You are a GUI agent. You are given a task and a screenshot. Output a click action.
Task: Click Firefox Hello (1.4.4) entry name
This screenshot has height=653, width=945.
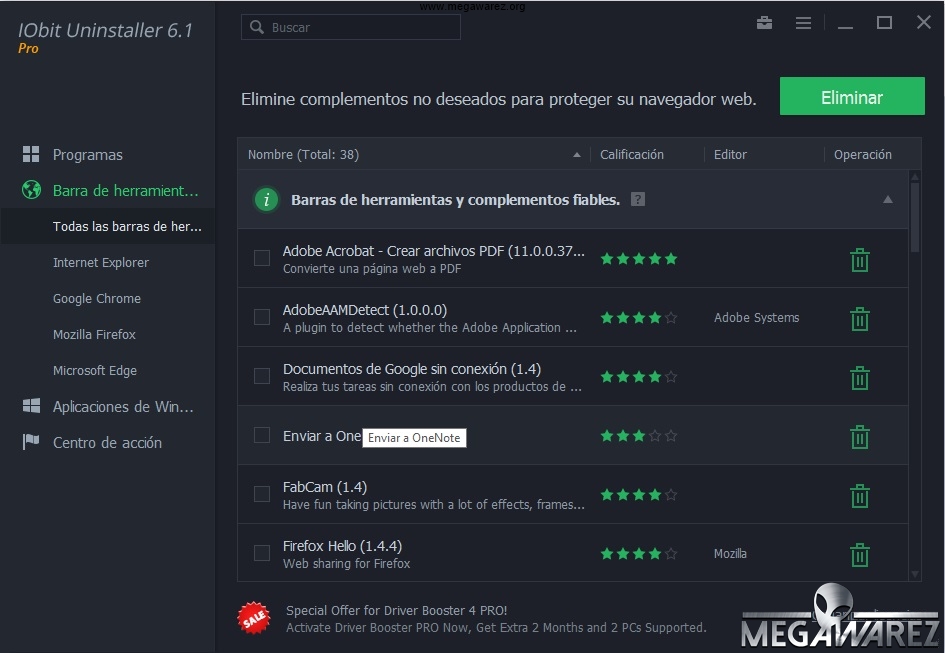[x=342, y=546]
